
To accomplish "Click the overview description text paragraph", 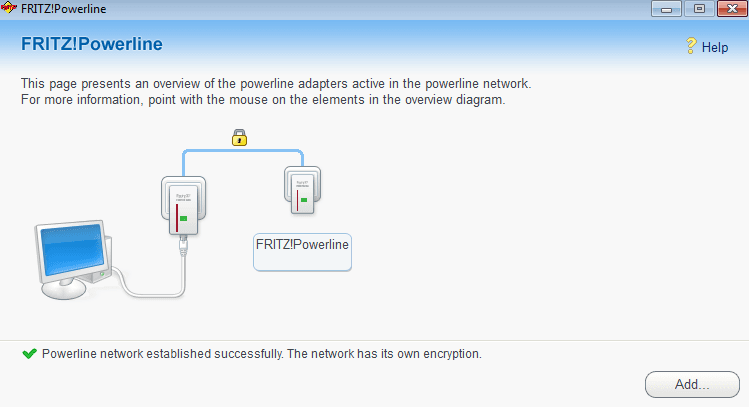I will point(276,91).
